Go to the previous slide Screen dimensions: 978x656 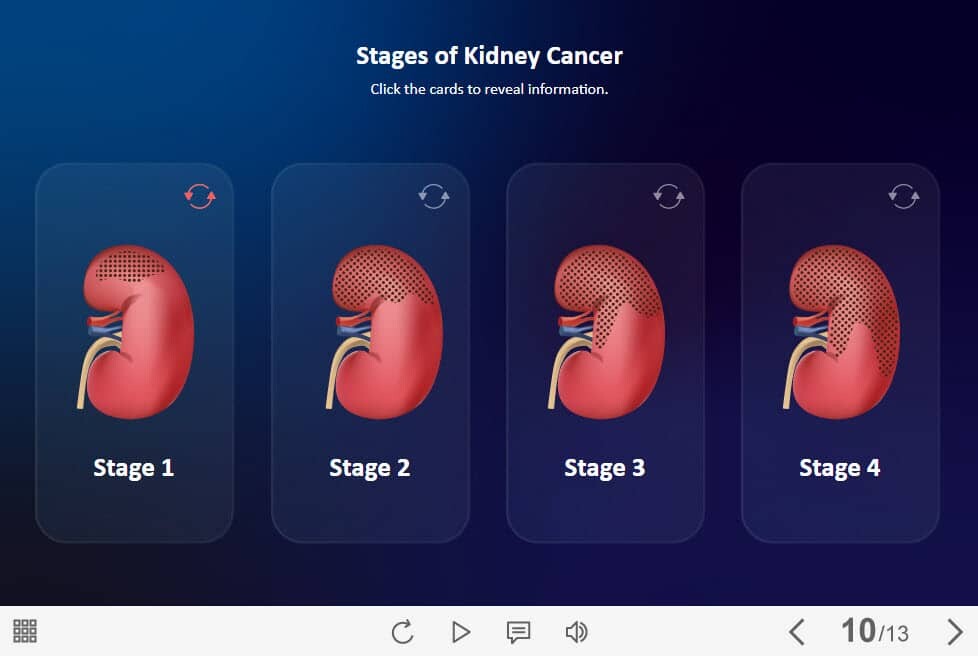pos(796,632)
